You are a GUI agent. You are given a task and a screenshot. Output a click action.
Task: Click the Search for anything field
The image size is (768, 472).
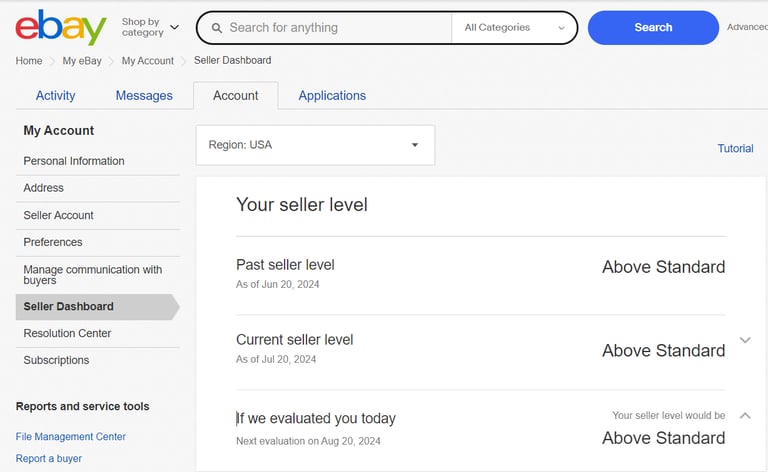[335, 28]
